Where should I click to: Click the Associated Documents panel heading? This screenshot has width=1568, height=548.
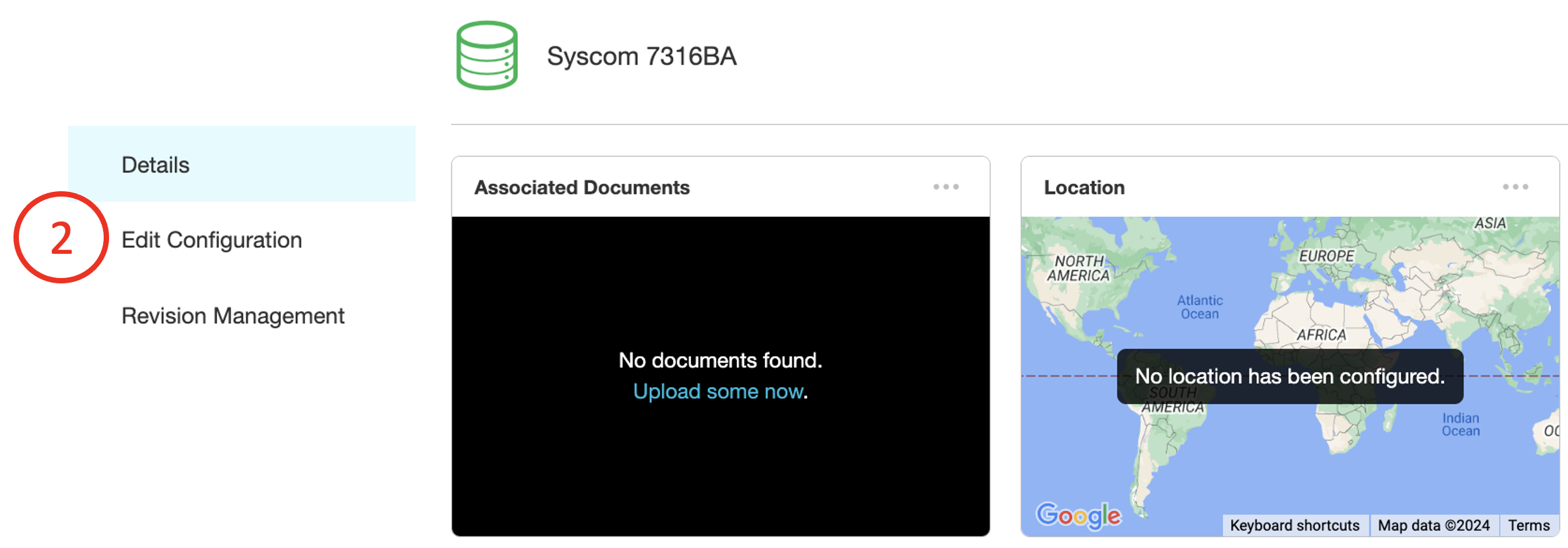click(582, 187)
